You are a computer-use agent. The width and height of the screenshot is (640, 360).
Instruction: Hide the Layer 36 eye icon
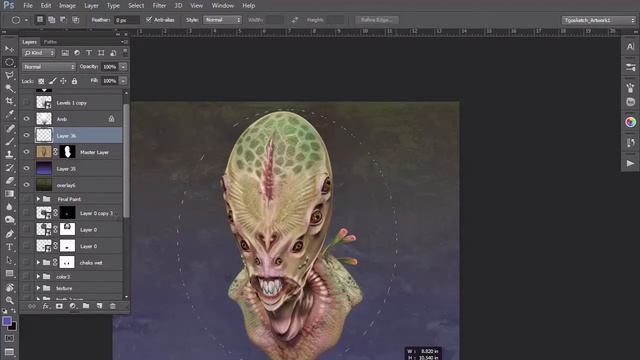[x=27, y=135]
